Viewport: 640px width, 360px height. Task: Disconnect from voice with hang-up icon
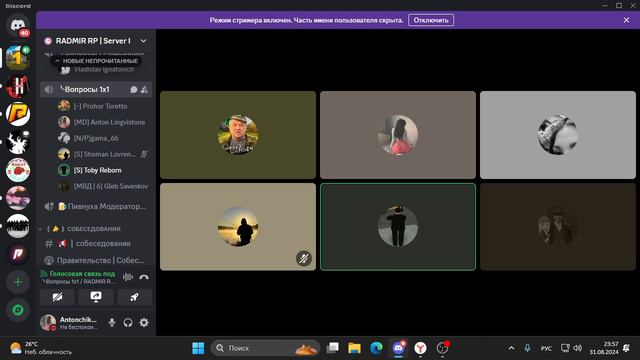(x=144, y=277)
